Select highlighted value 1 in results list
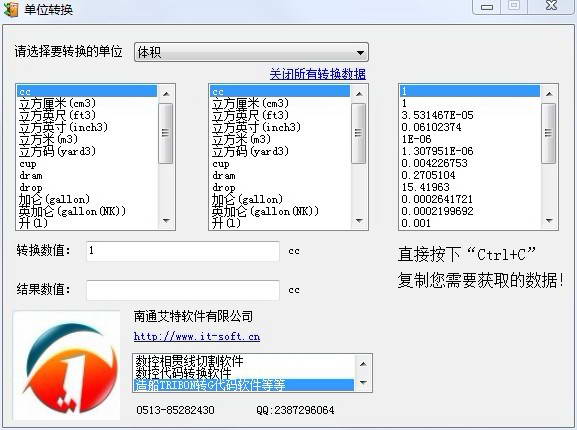Screen dimensions: 577x430 tap(470, 91)
